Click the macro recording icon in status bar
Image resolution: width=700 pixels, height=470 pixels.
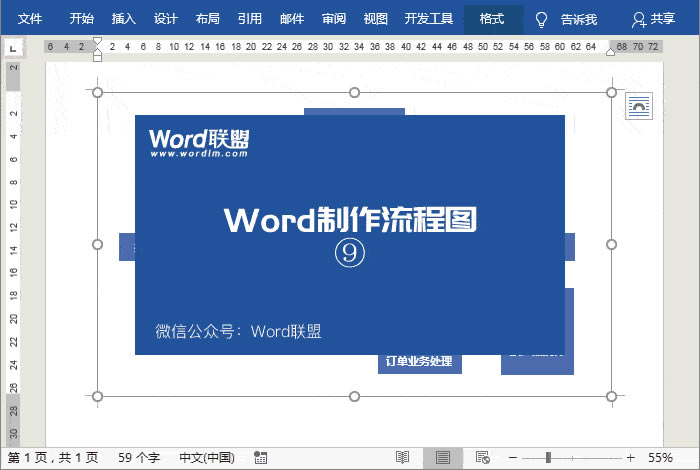pyautogui.click(x=261, y=457)
